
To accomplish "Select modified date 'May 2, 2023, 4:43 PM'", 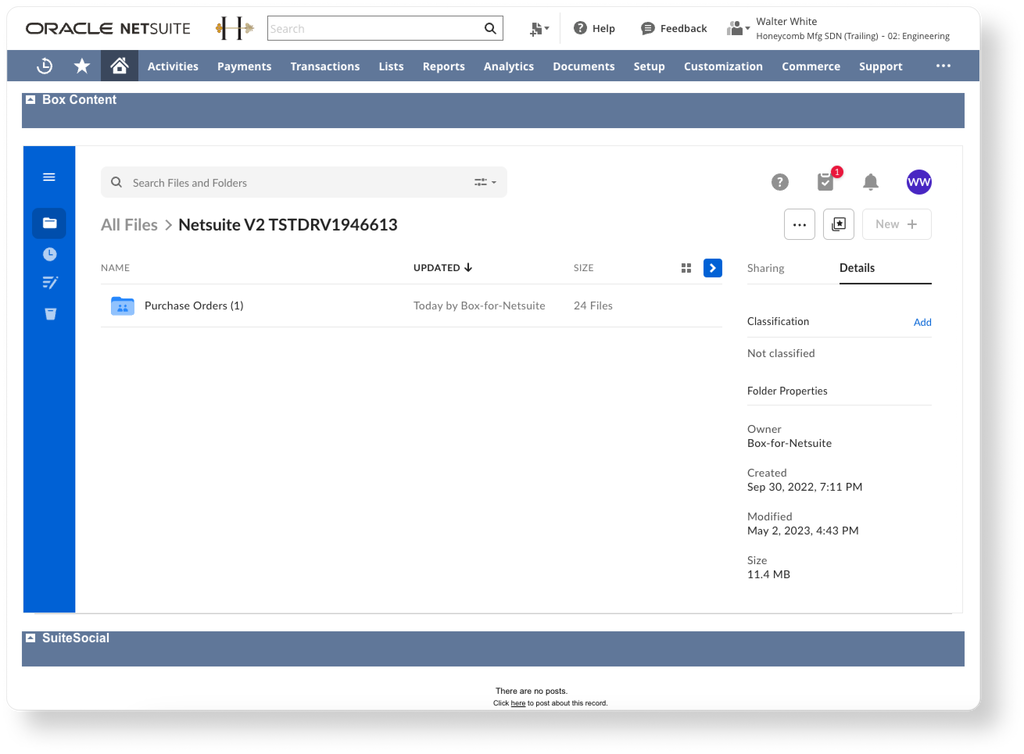I will [x=803, y=531].
